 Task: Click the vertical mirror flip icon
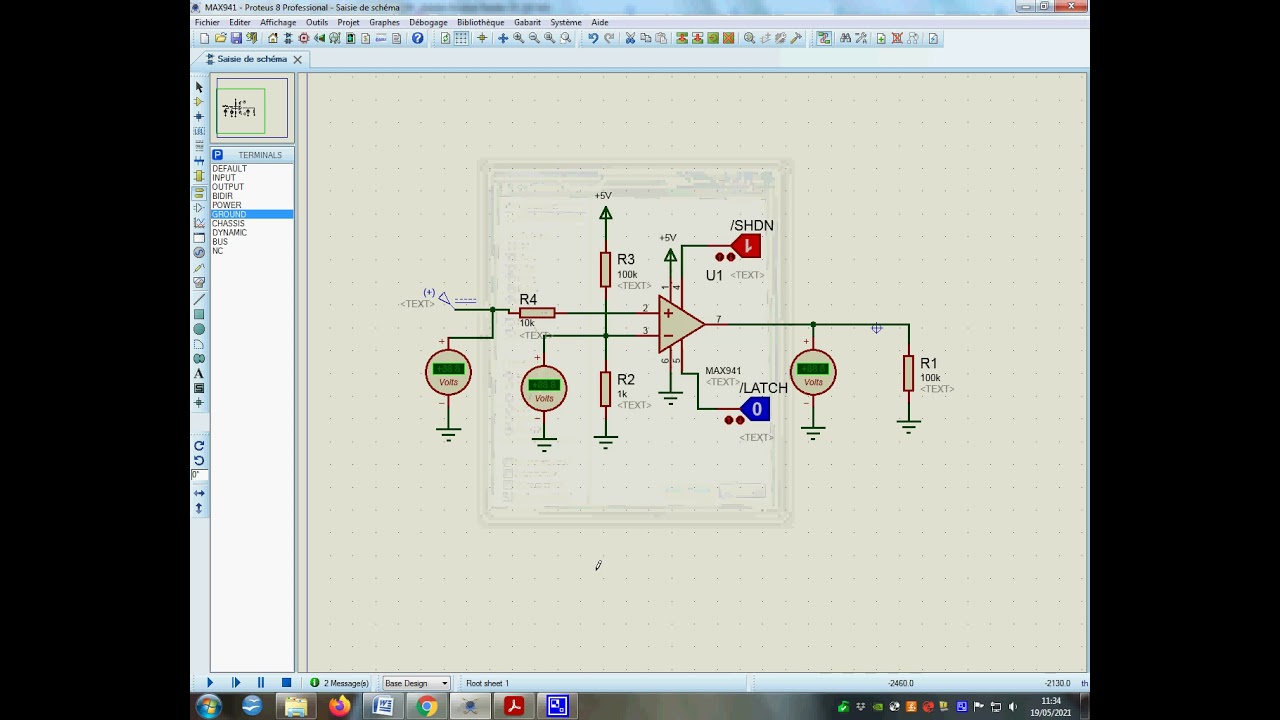pyautogui.click(x=199, y=508)
